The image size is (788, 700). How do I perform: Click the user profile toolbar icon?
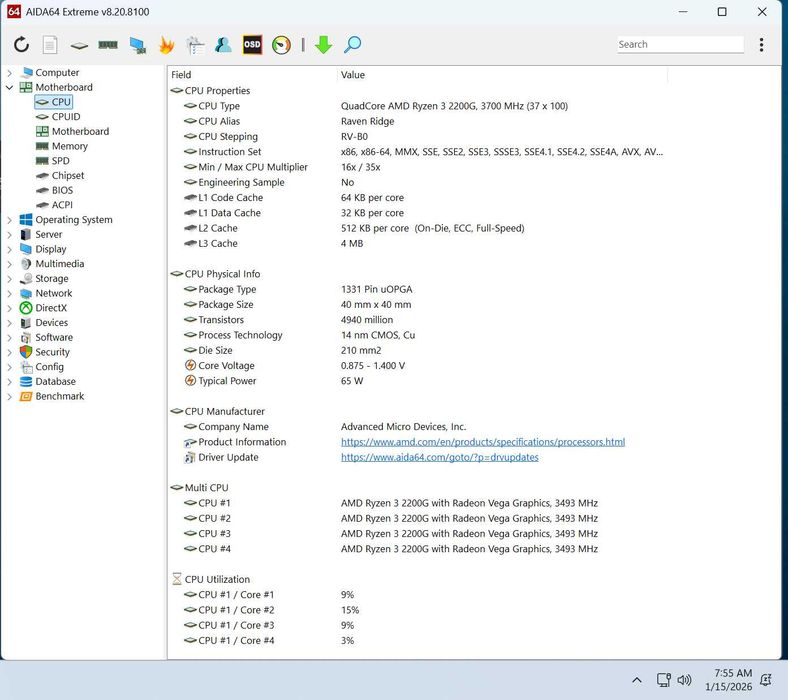pyautogui.click(x=223, y=45)
